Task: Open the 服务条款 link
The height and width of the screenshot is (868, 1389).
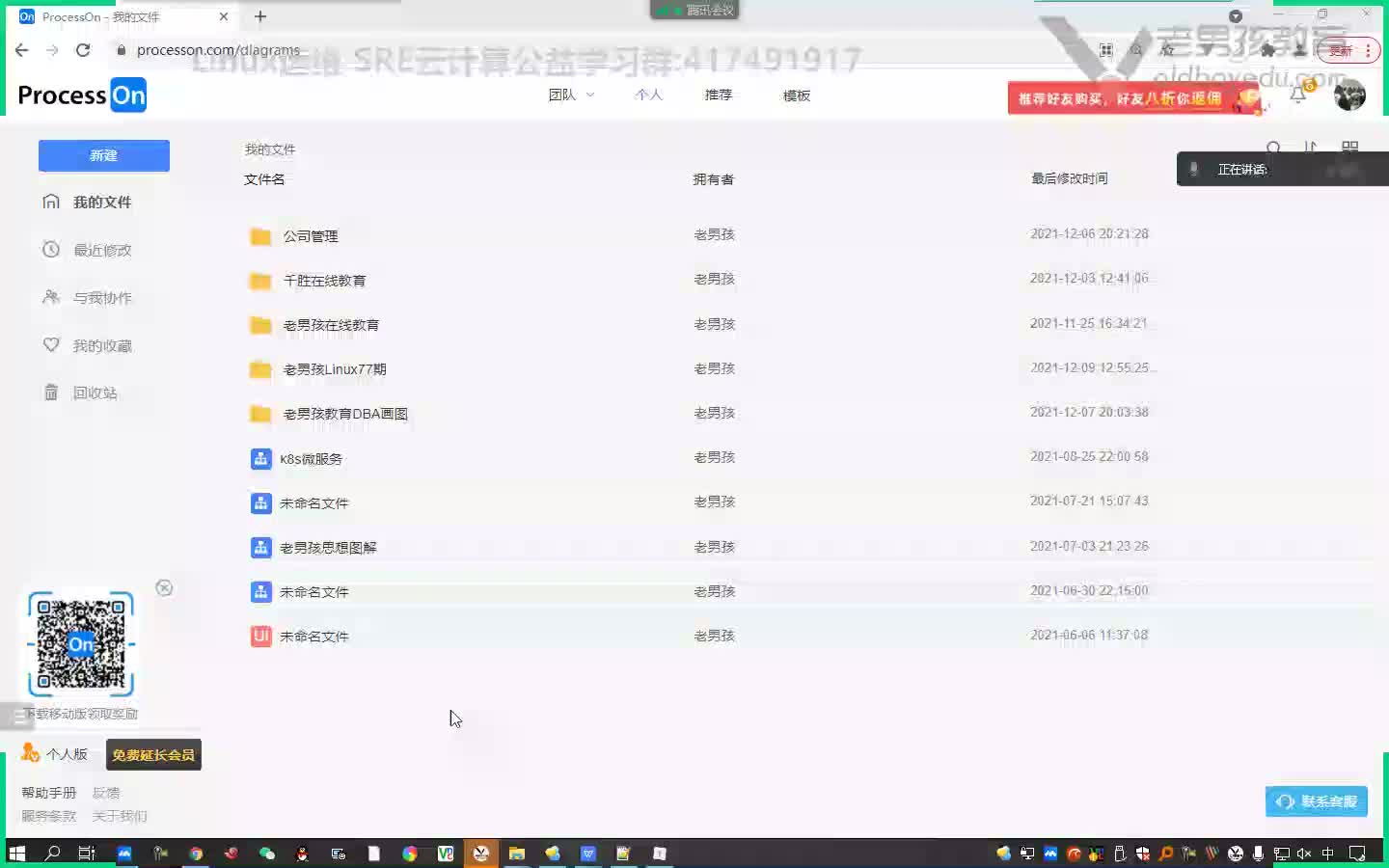Action: (x=49, y=816)
